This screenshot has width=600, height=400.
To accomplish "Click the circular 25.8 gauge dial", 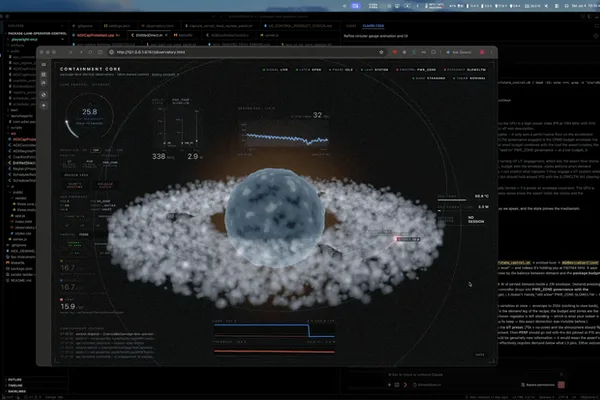I will [89, 115].
